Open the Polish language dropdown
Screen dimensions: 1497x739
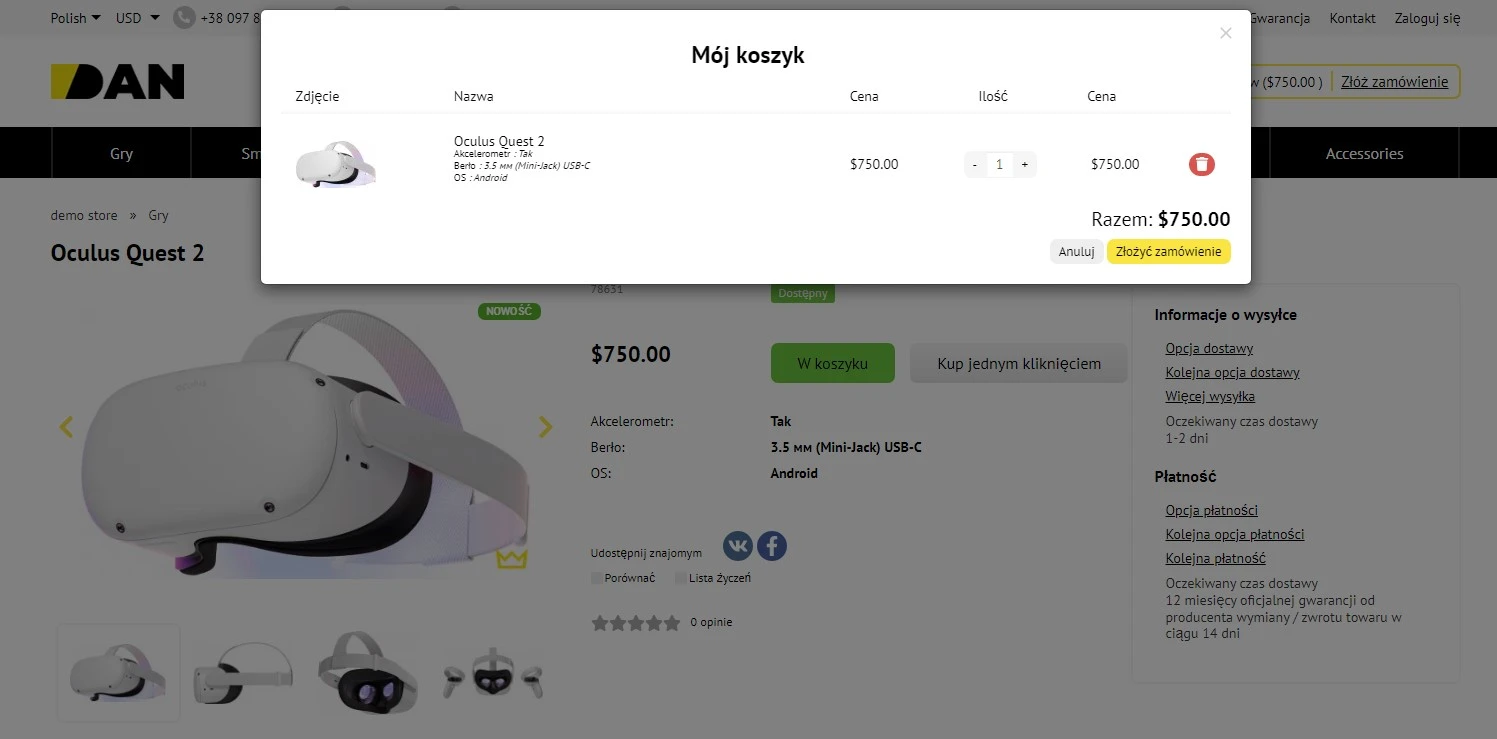(76, 18)
